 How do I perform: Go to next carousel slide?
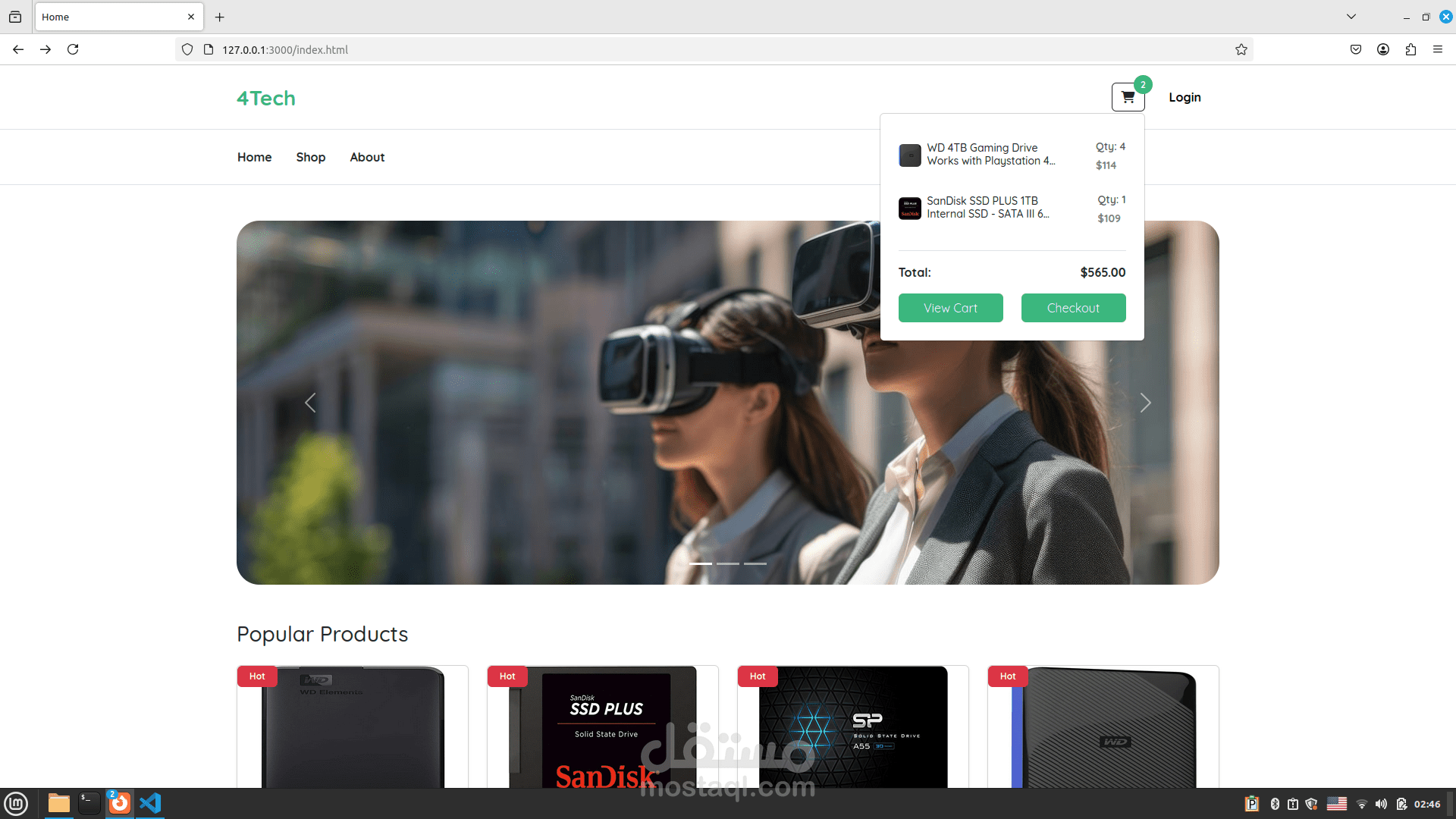click(x=1145, y=403)
